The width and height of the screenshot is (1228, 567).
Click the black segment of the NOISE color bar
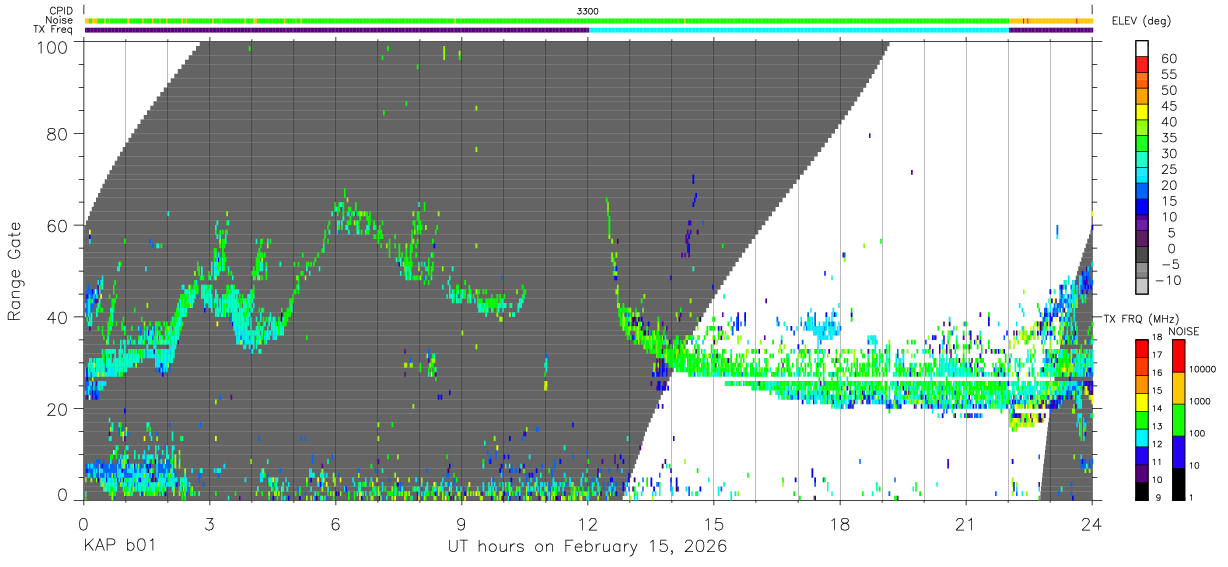(x=1178, y=482)
